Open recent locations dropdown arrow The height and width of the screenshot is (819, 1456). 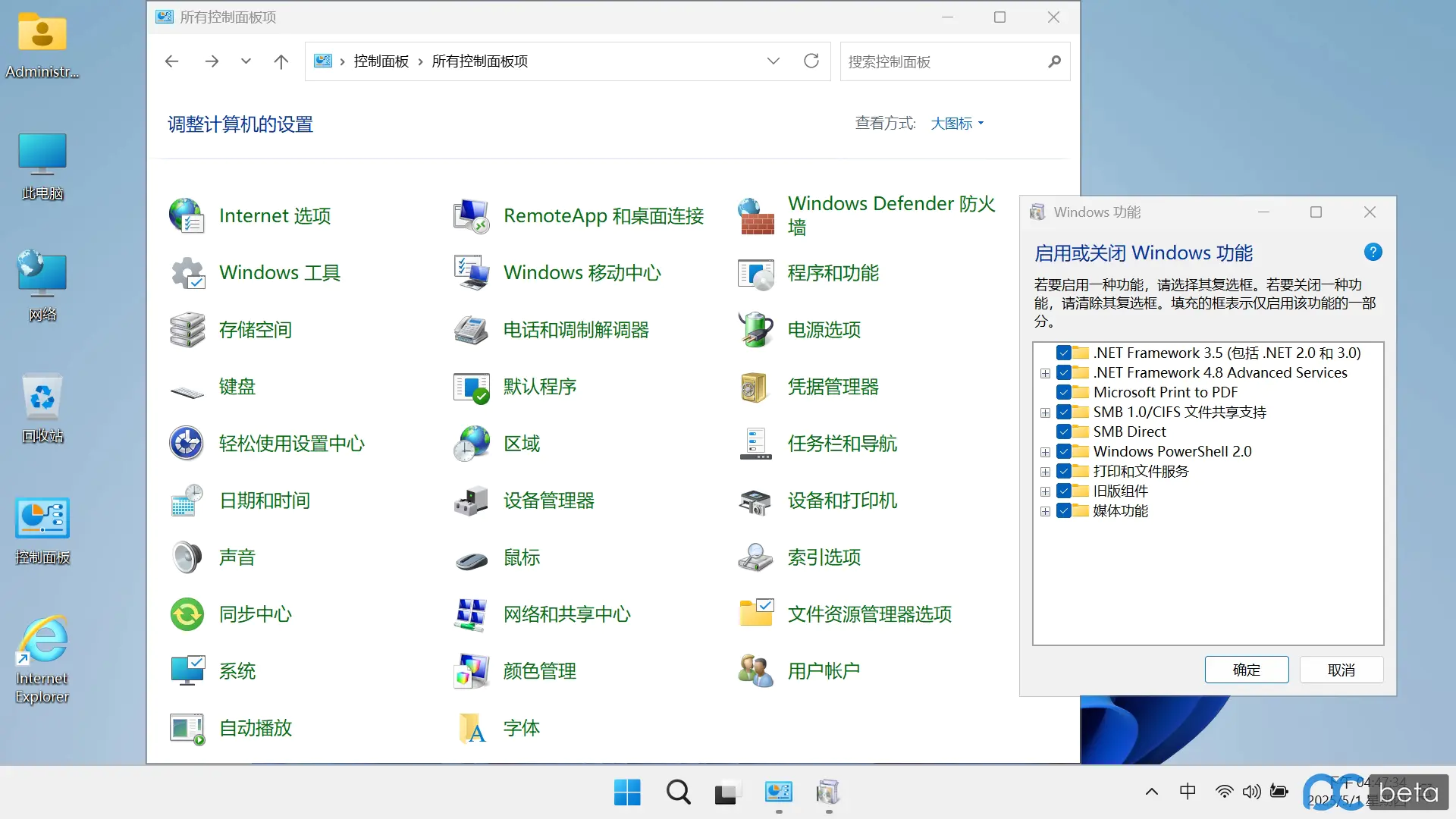tap(246, 61)
